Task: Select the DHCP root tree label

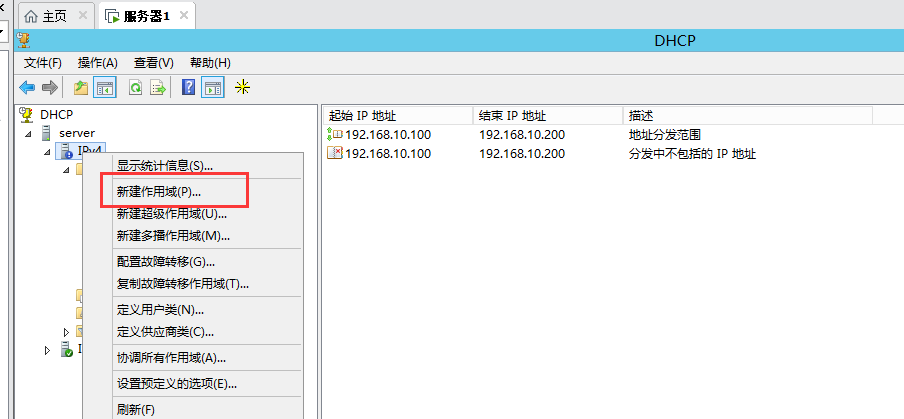Action: click(x=56, y=115)
